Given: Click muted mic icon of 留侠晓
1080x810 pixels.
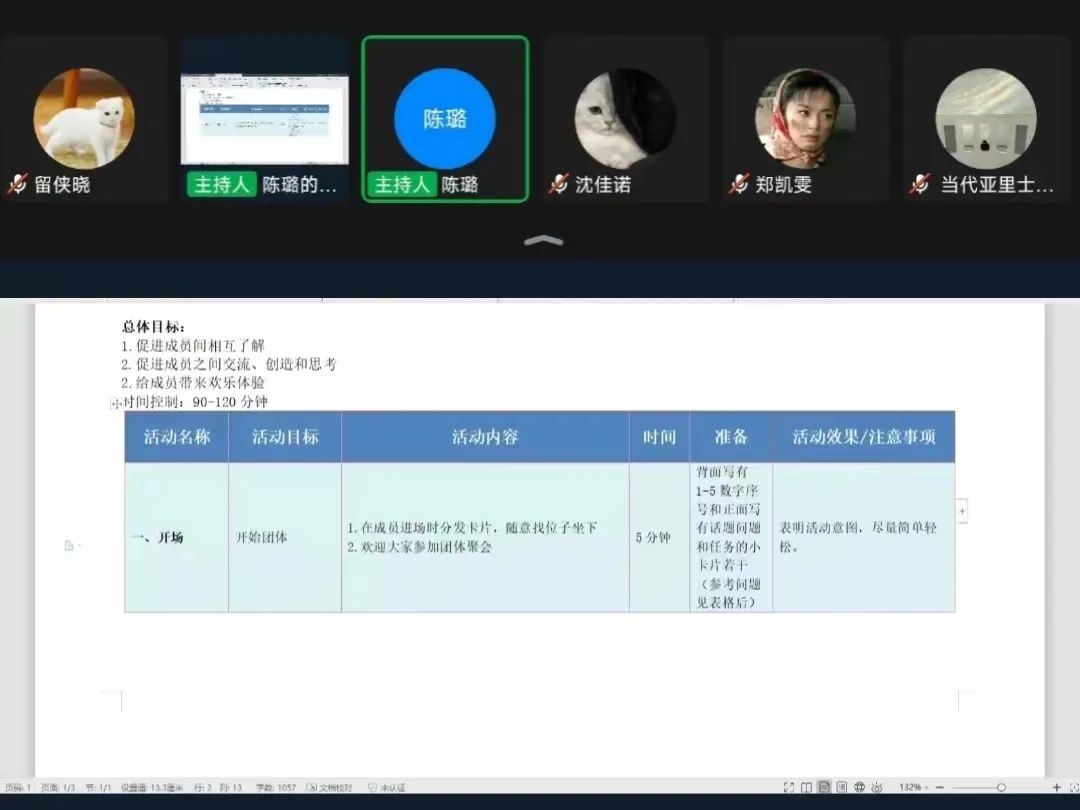Looking at the screenshot, I should pos(17,185).
